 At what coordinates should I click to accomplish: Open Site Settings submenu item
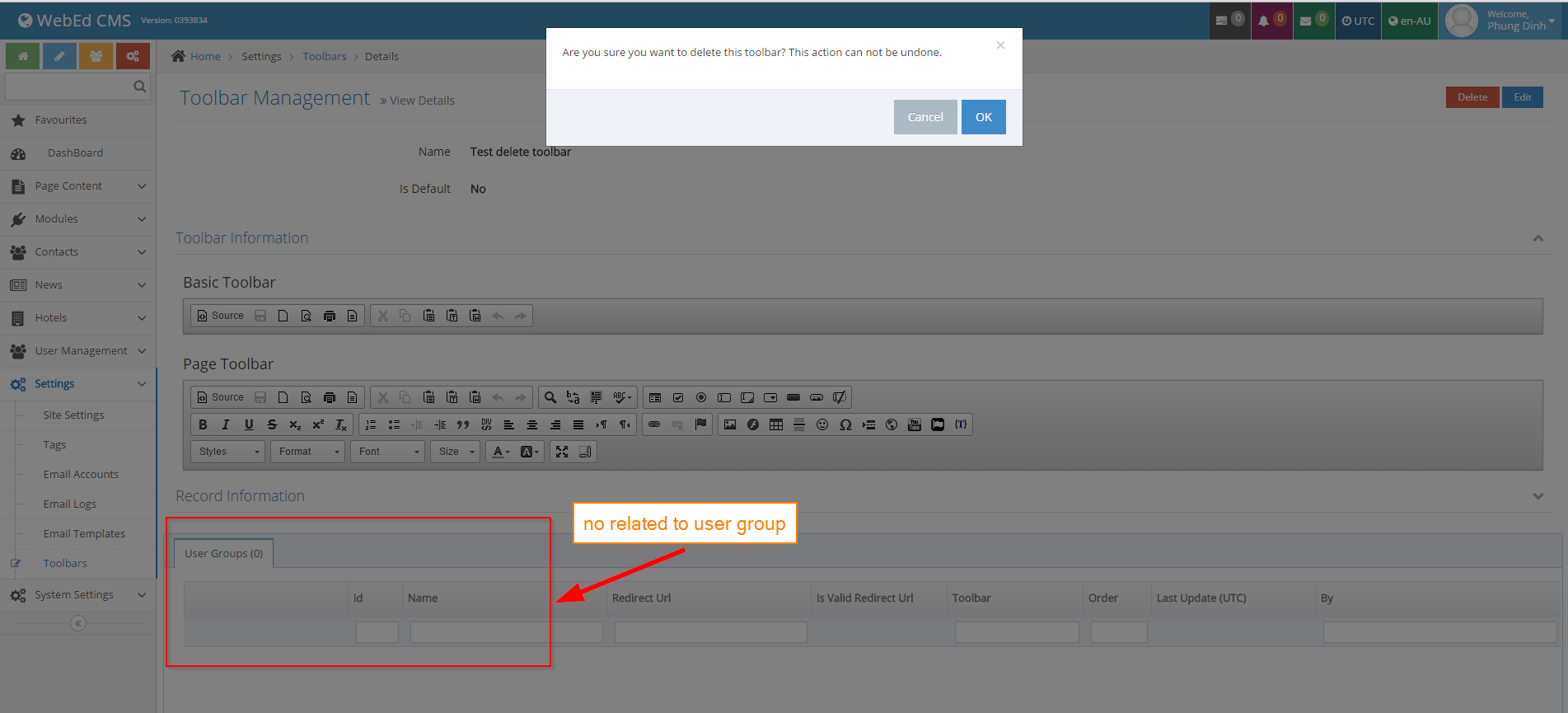pos(73,415)
